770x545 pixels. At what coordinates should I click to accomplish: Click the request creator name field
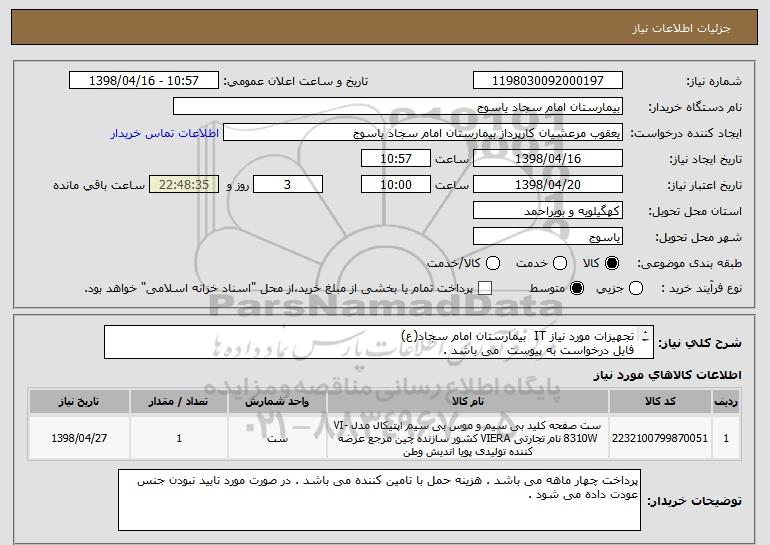(x=423, y=133)
